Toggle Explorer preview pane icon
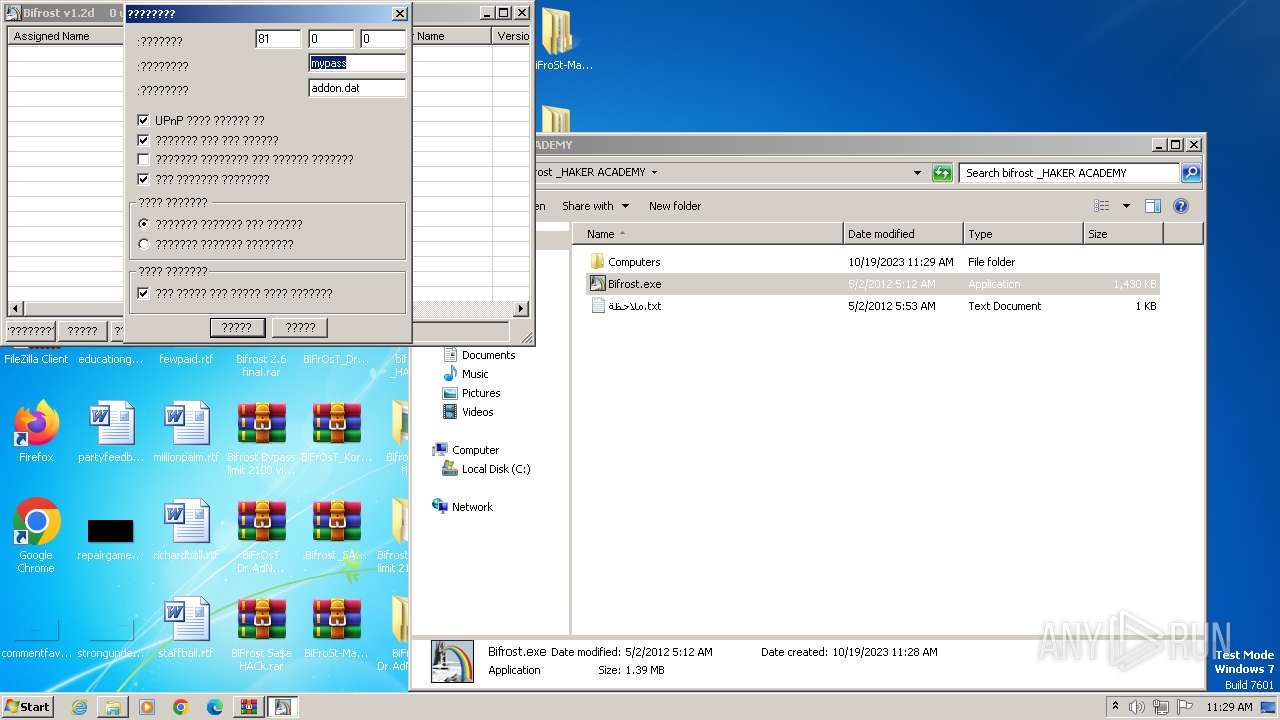This screenshot has width=1280, height=720. (1153, 206)
